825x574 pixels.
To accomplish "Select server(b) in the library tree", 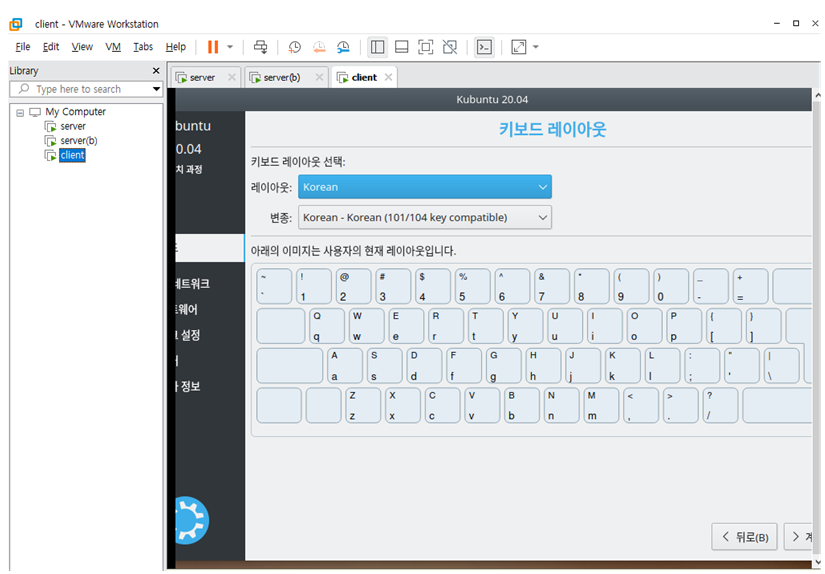I will [x=79, y=140].
